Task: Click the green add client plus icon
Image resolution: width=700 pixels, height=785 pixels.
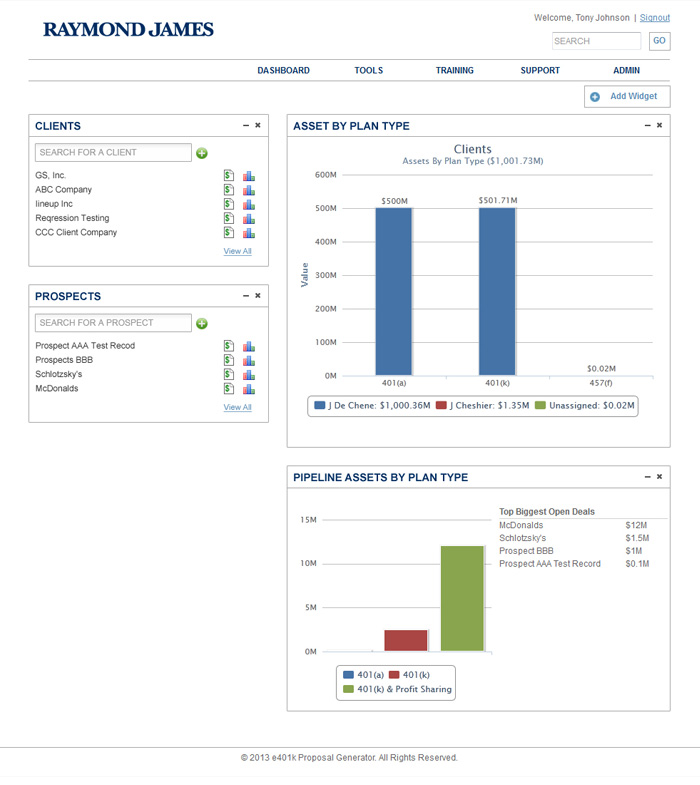Action: tap(202, 153)
